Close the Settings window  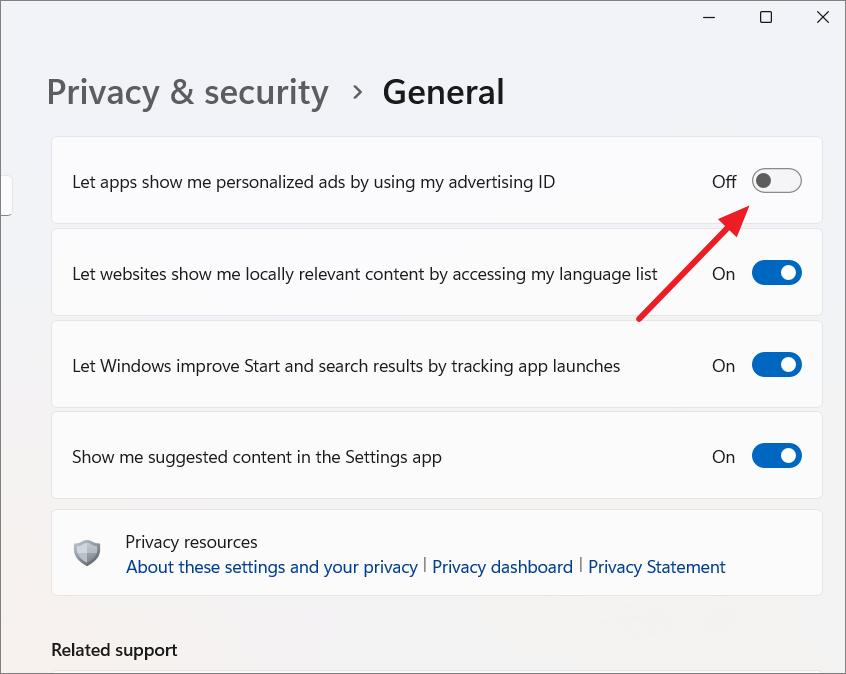pos(822,17)
